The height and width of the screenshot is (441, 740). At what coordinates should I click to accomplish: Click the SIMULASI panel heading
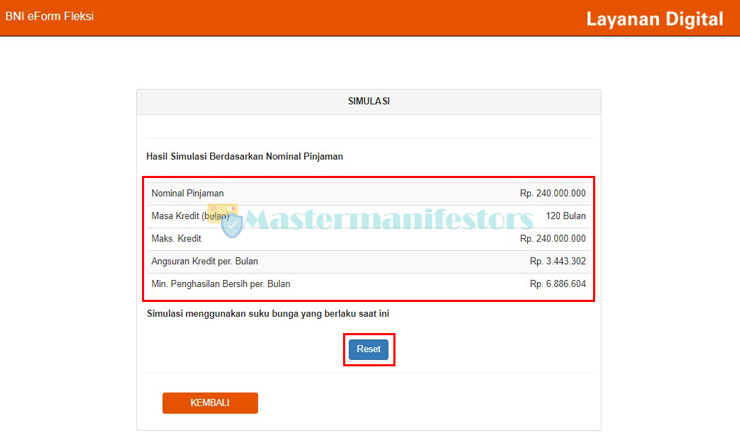coord(369,101)
